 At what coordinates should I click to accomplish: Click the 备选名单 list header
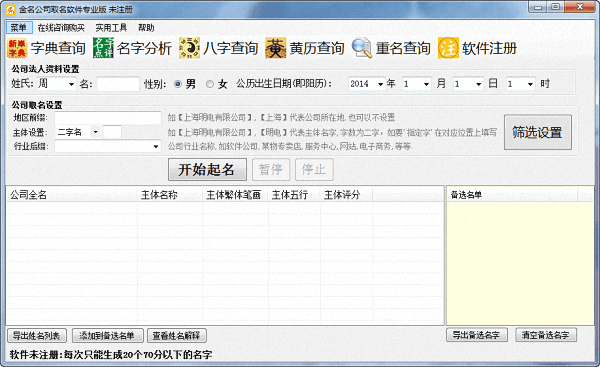point(512,195)
